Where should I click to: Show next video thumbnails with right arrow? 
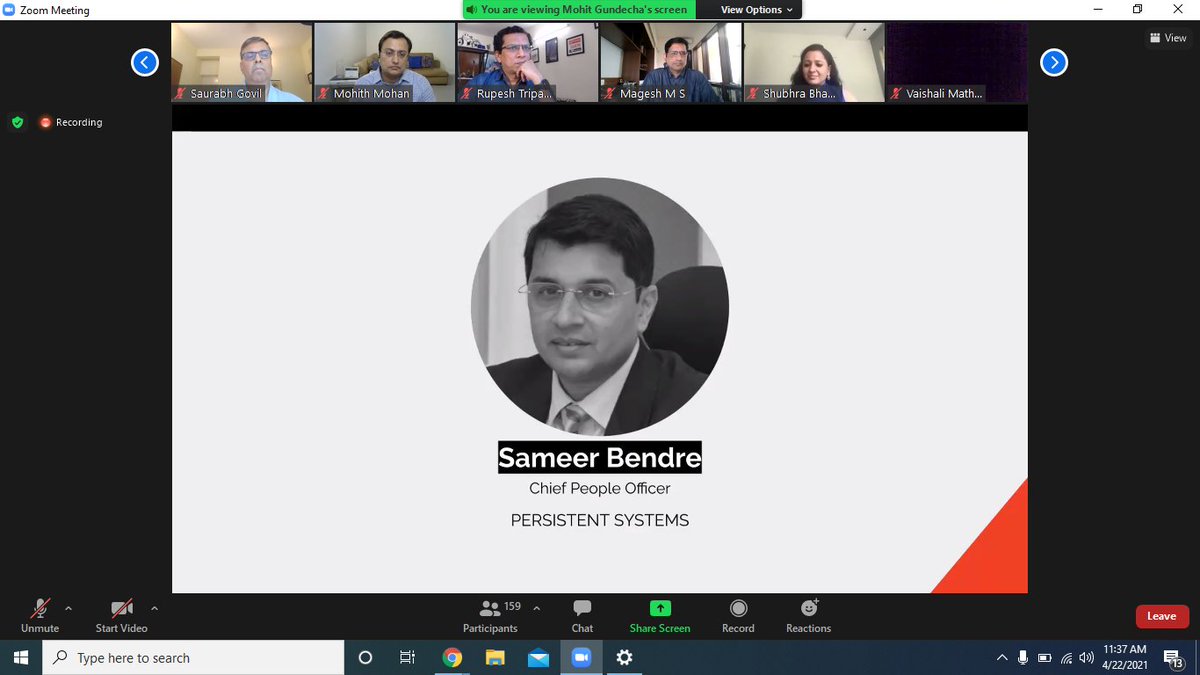(1054, 63)
